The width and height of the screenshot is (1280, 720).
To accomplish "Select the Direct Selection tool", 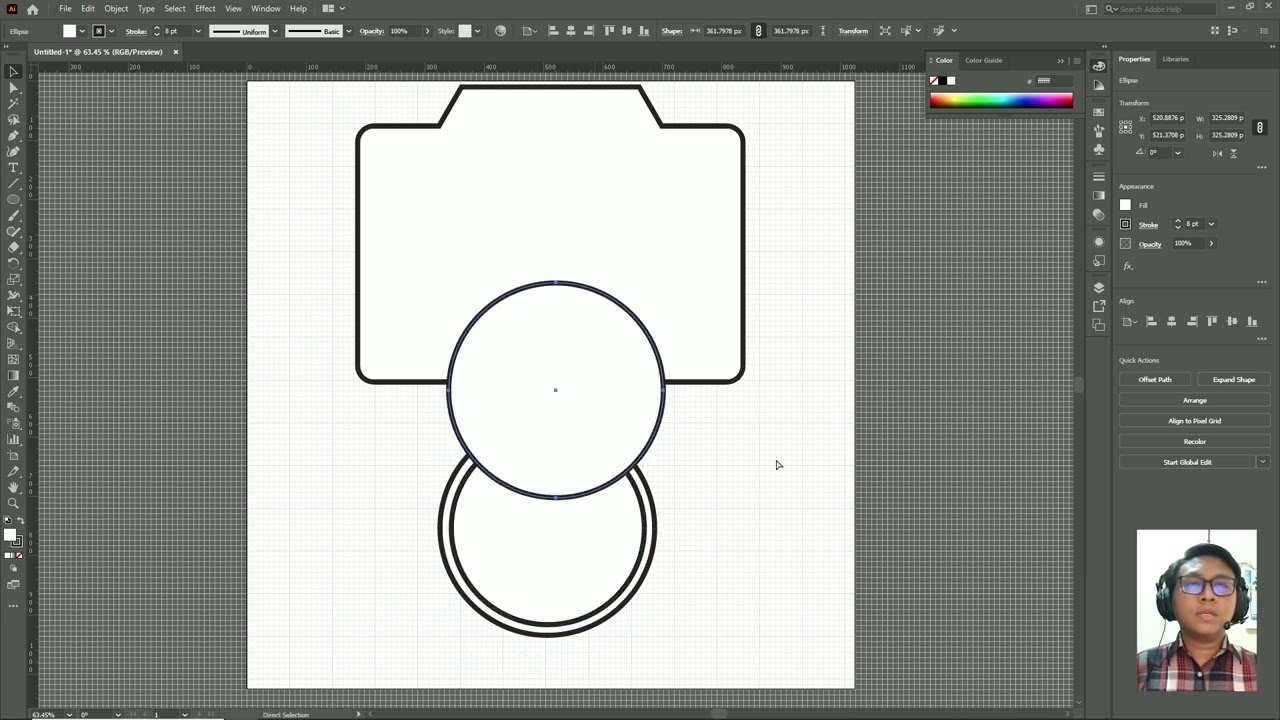I will tap(14, 88).
